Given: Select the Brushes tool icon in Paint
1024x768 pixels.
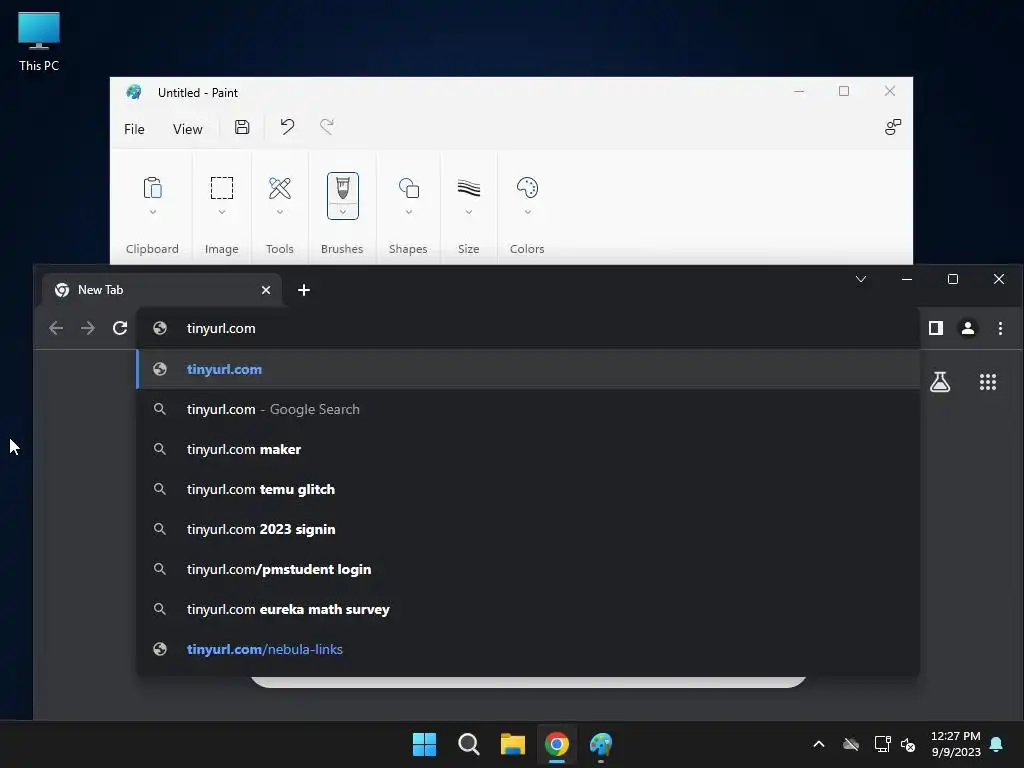Looking at the screenshot, I should tap(342, 188).
